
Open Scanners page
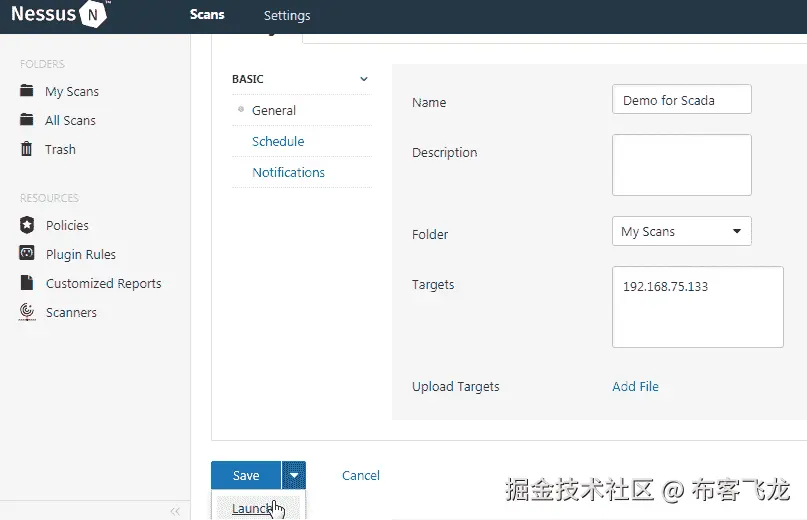coord(72,313)
